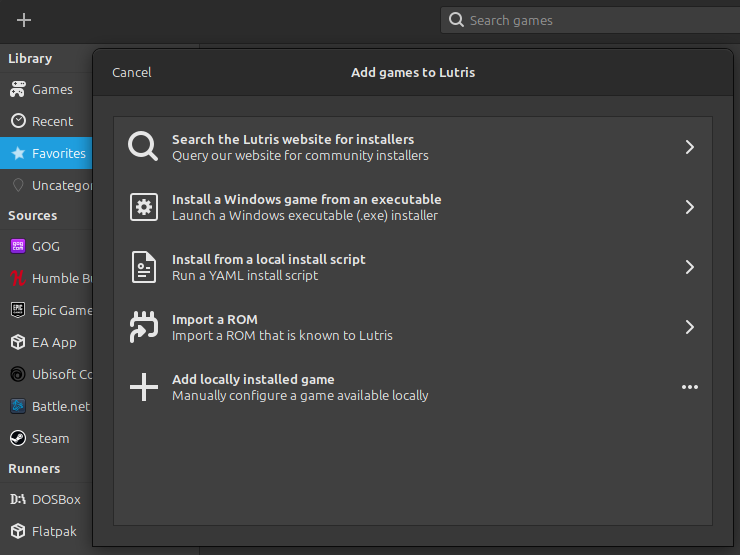Open the Battle.net source
The height and width of the screenshot is (555, 740).
pos(60,406)
